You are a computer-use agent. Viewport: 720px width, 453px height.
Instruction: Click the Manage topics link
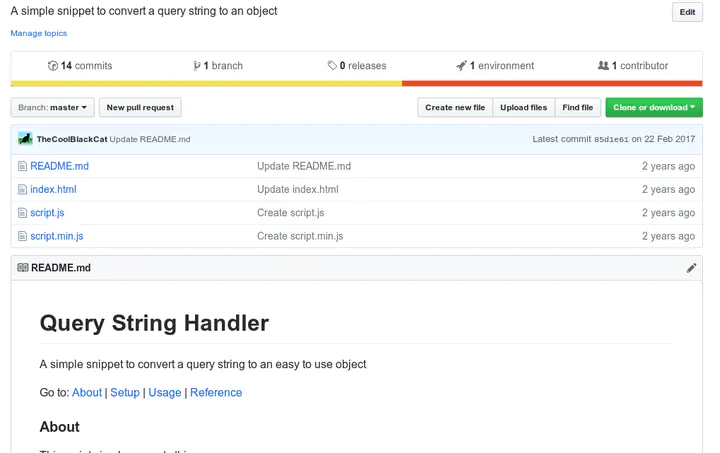(x=39, y=33)
